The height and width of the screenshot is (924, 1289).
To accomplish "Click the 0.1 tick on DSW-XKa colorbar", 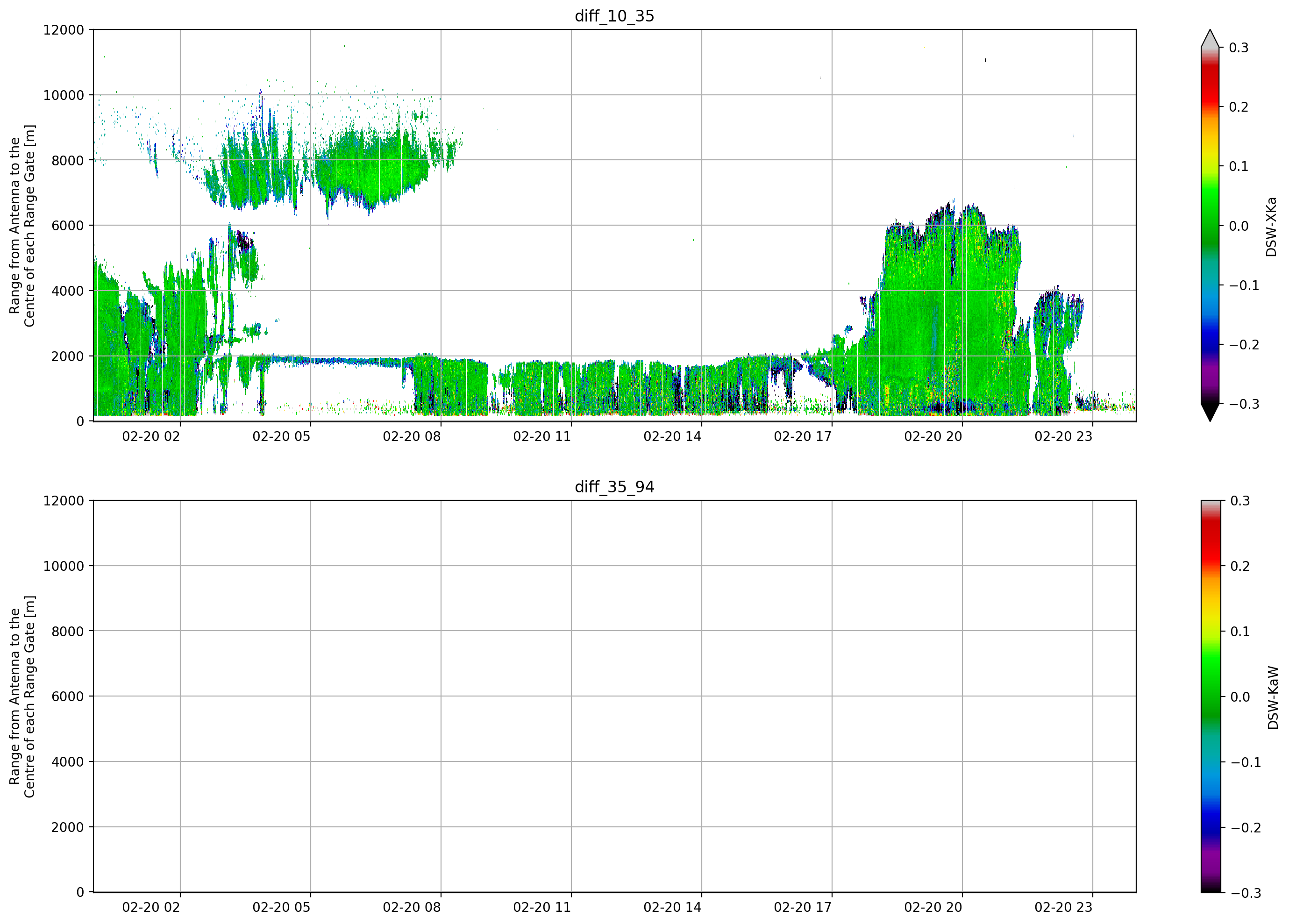I will pyautogui.click(x=1239, y=166).
